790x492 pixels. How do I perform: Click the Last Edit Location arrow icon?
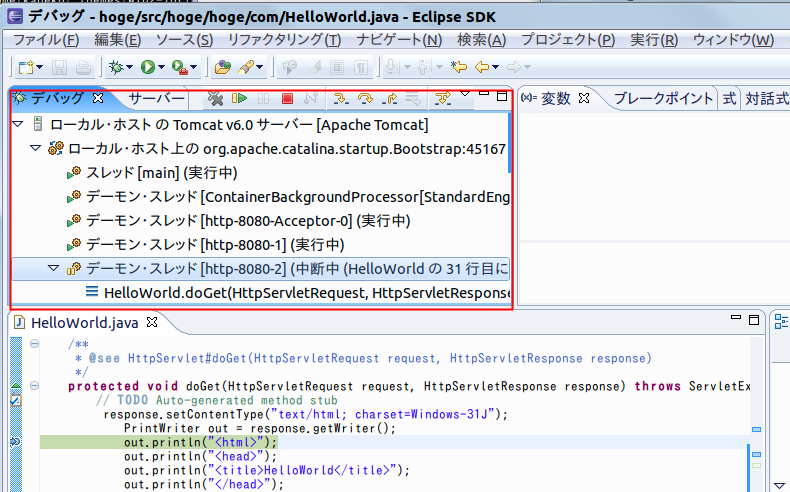[x=458, y=66]
